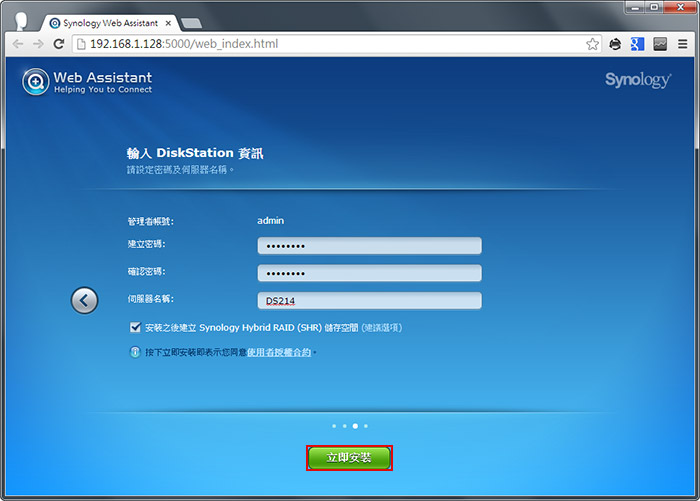Minimize the browser window
Viewport: 700px width, 501px height.
[x=634, y=7]
